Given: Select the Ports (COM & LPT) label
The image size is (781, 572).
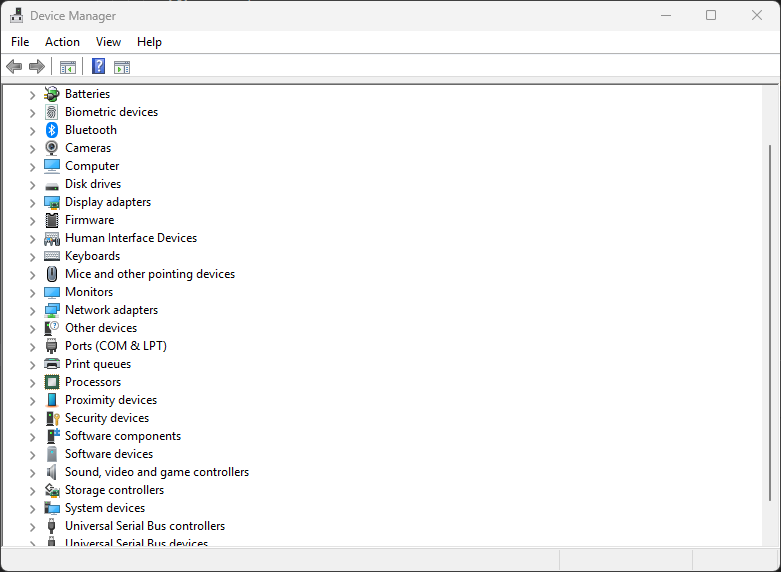Looking at the screenshot, I should 116,346.
